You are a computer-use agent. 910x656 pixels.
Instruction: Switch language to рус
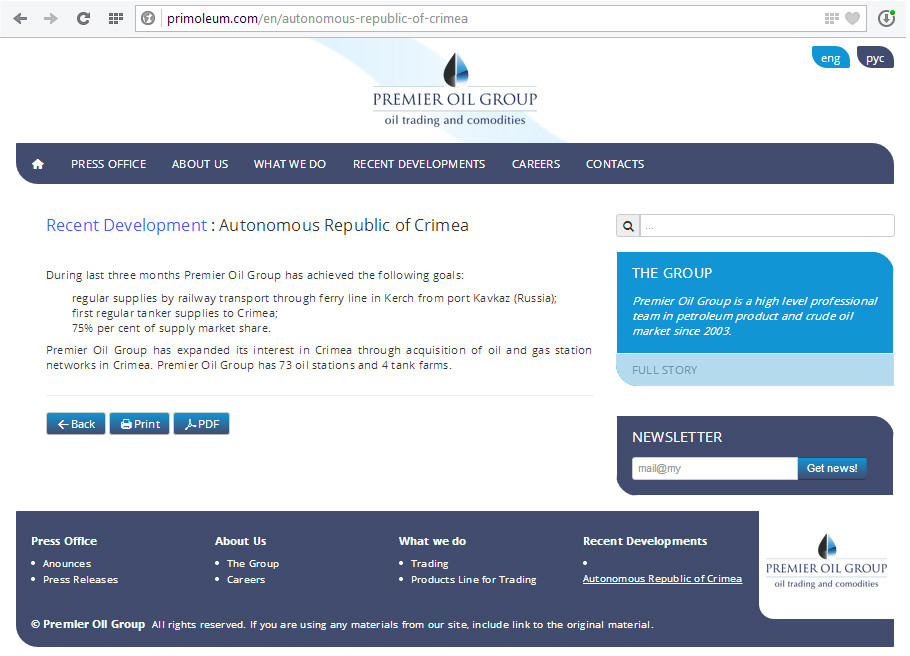point(875,58)
